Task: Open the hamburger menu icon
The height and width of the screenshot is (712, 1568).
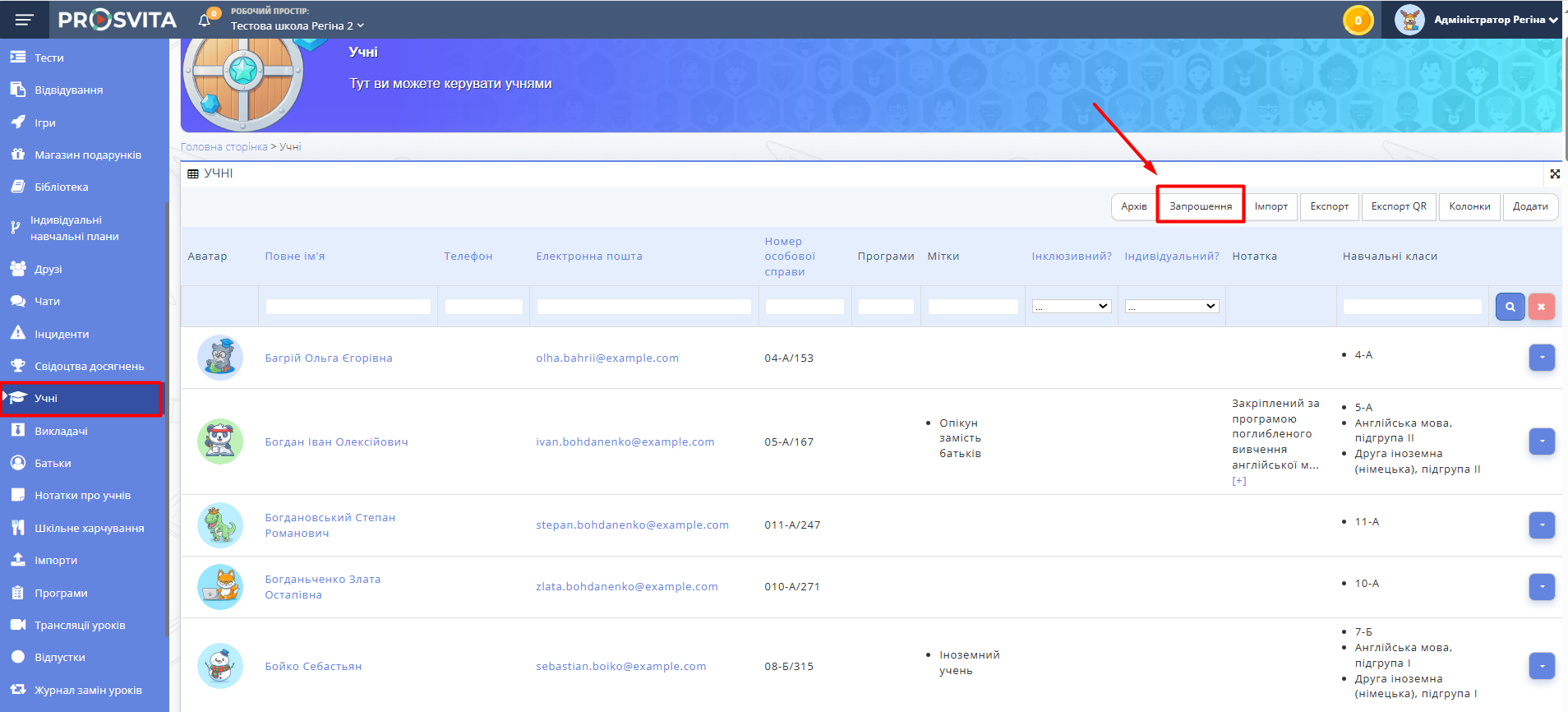Action: pyautogui.click(x=25, y=20)
